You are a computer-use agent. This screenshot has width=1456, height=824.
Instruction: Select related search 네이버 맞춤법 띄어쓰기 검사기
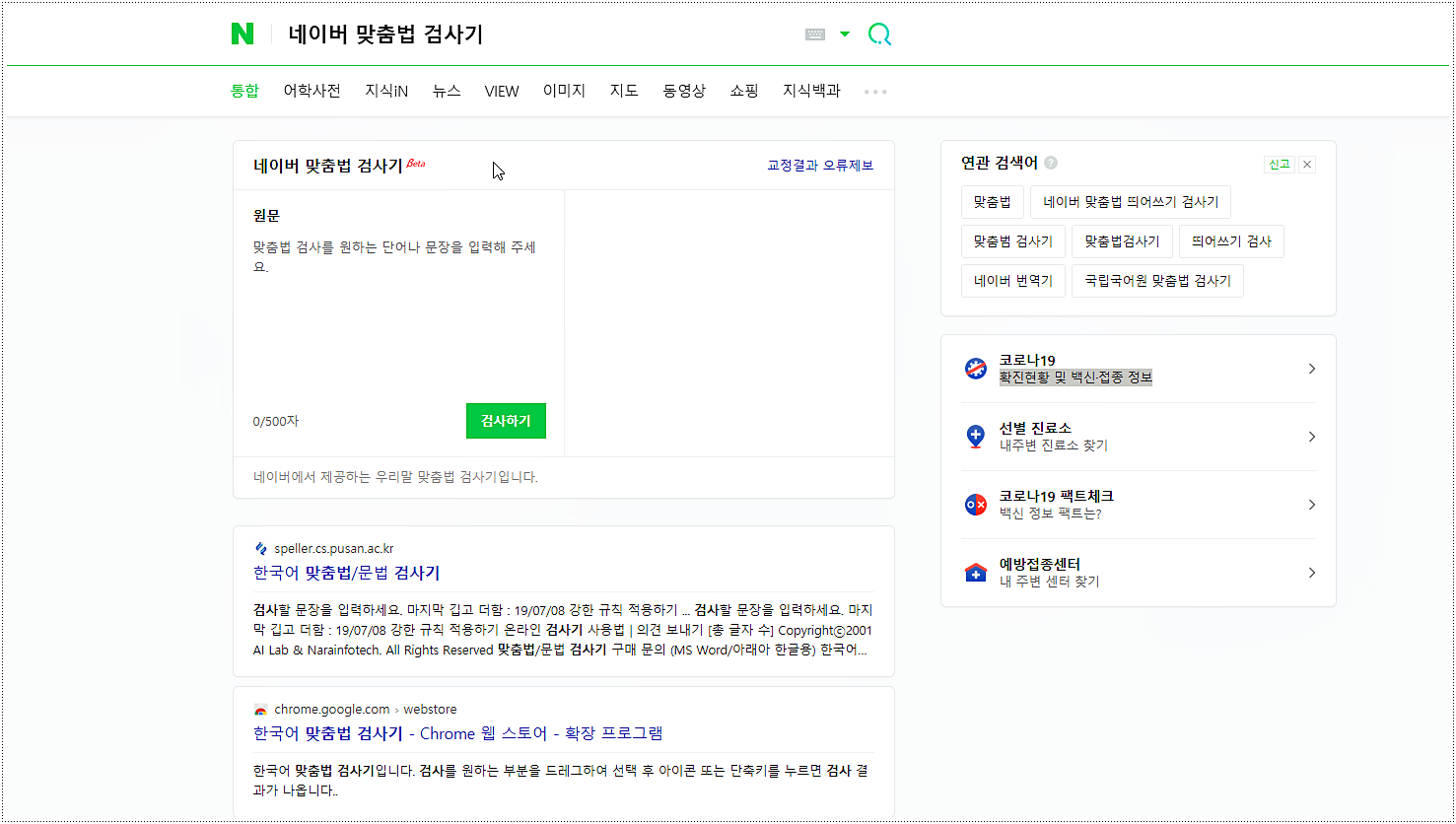click(1131, 202)
